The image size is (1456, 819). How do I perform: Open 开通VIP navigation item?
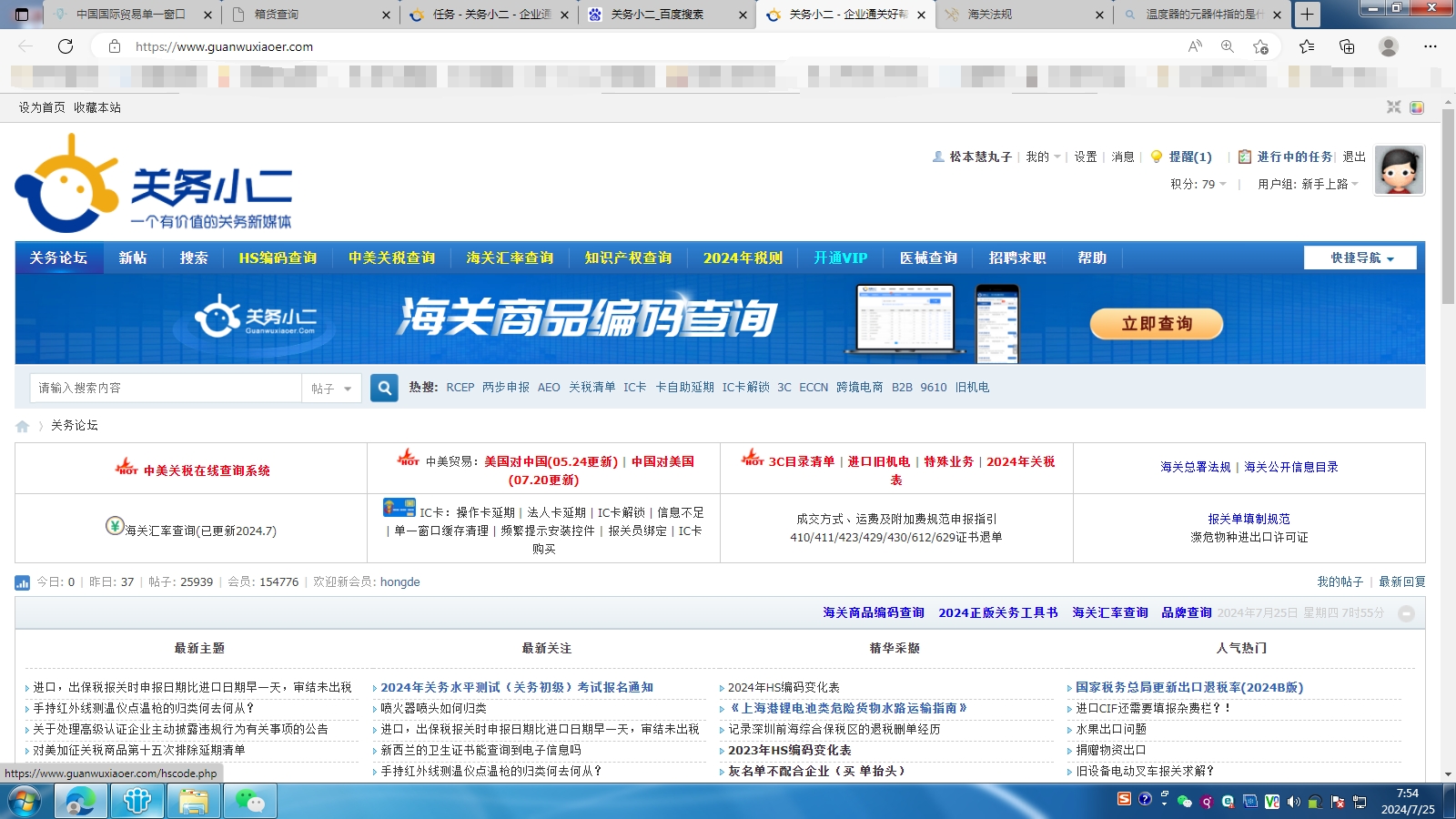coord(840,258)
